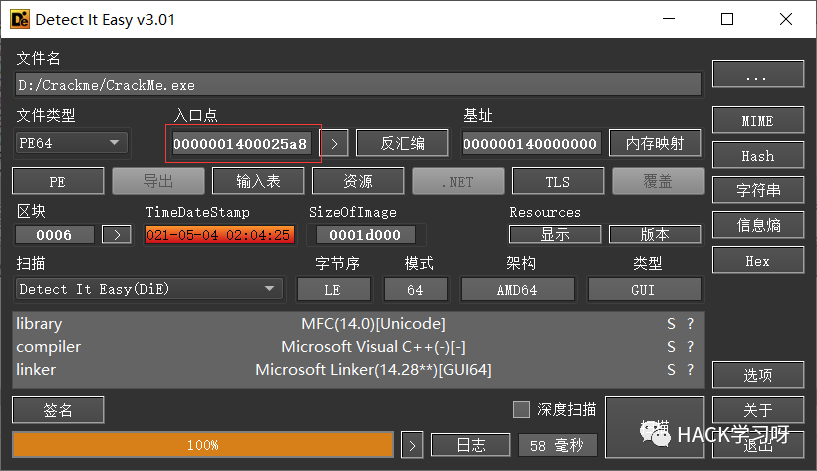Click the TimeDateStamp value field
The image size is (817, 471).
[219, 234]
